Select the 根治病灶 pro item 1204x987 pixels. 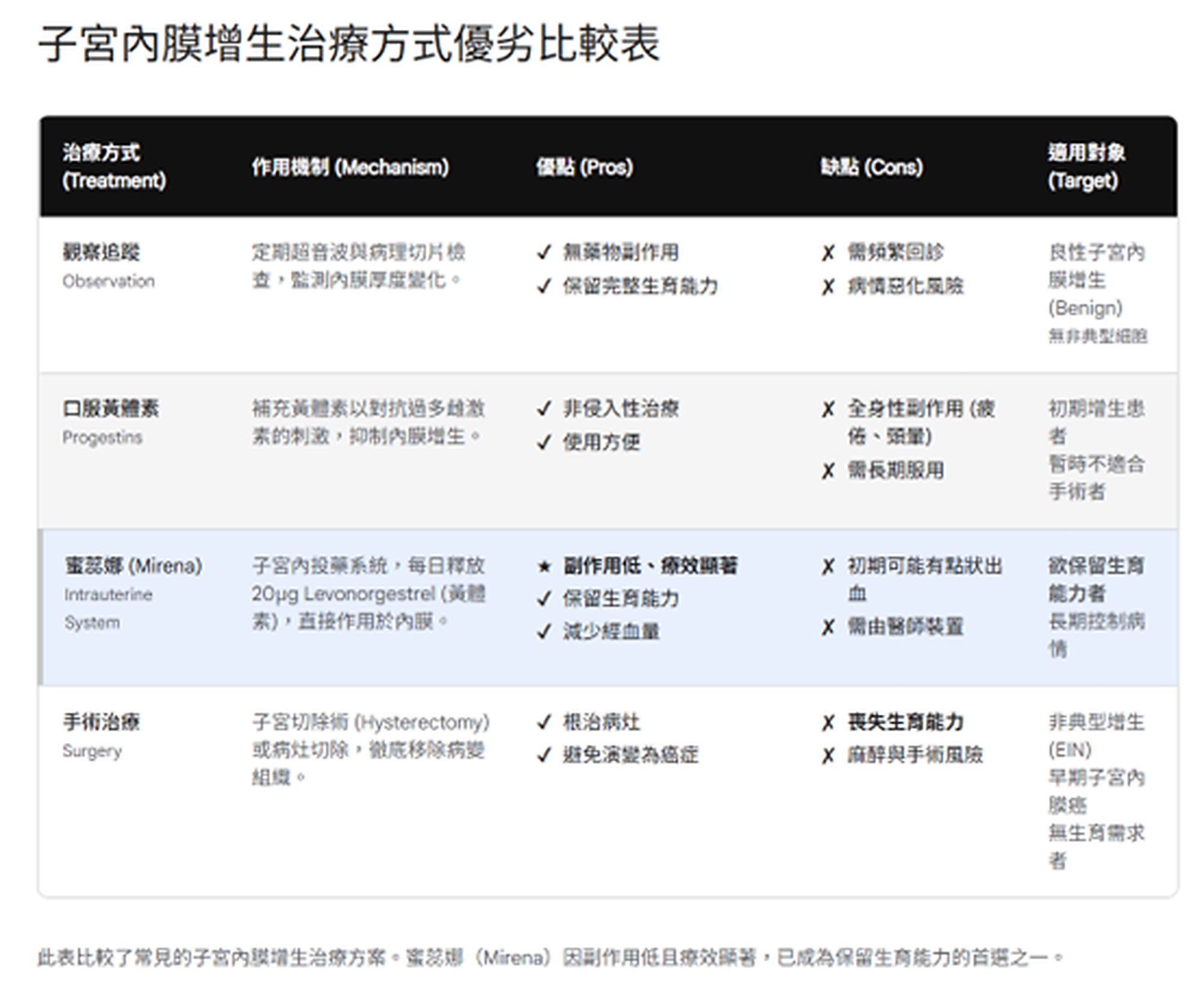[601, 721]
